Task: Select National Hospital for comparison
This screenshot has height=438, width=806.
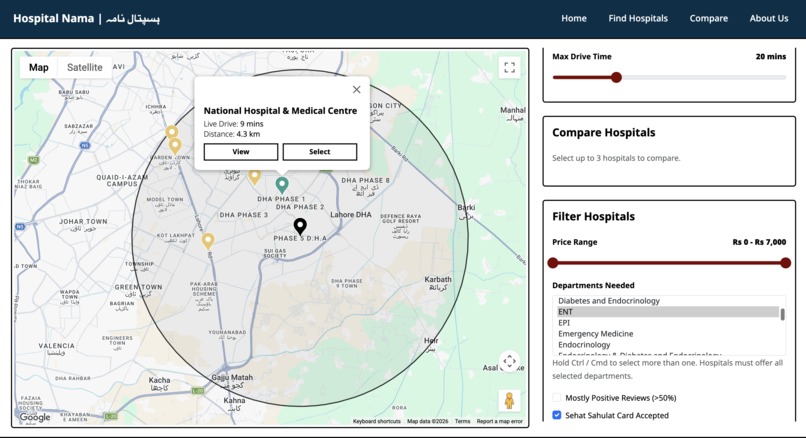Action: pos(320,152)
